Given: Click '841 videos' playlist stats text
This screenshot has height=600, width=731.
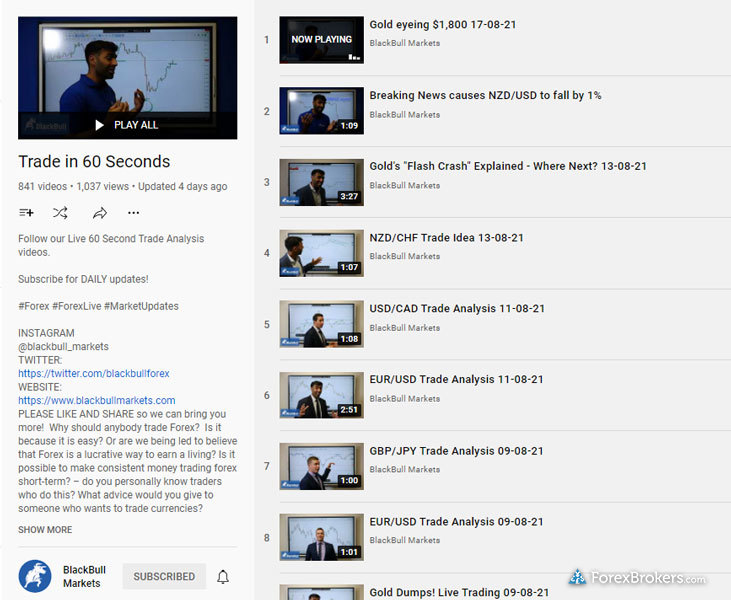Looking at the screenshot, I should (42, 186).
